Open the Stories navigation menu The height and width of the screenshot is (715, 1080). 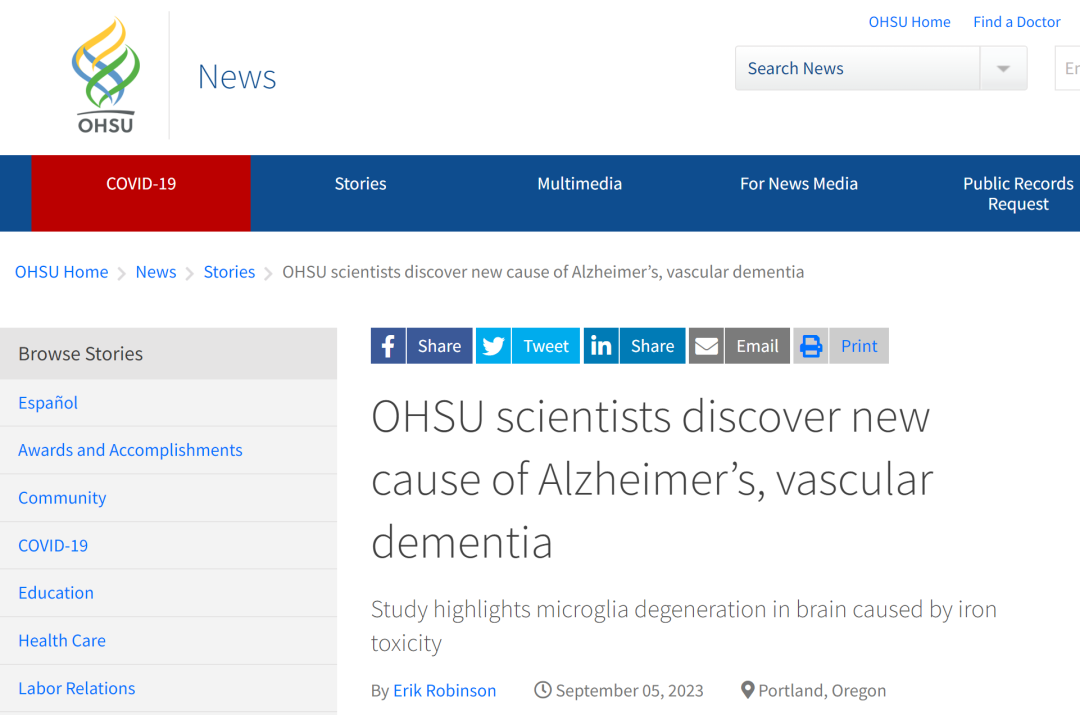[x=360, y=184]
